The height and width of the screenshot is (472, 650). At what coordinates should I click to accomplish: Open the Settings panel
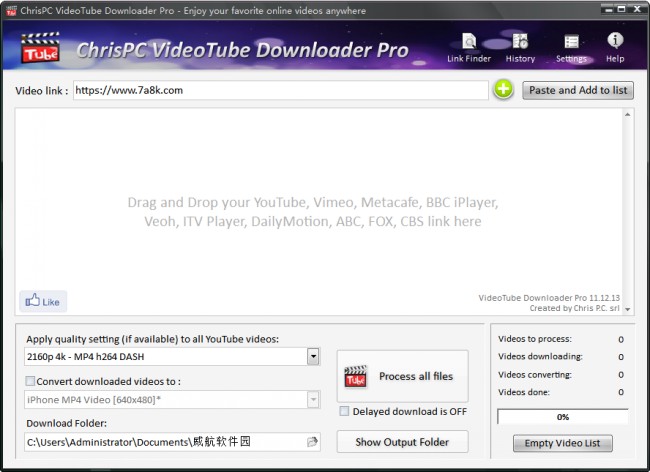pos(571,47)
